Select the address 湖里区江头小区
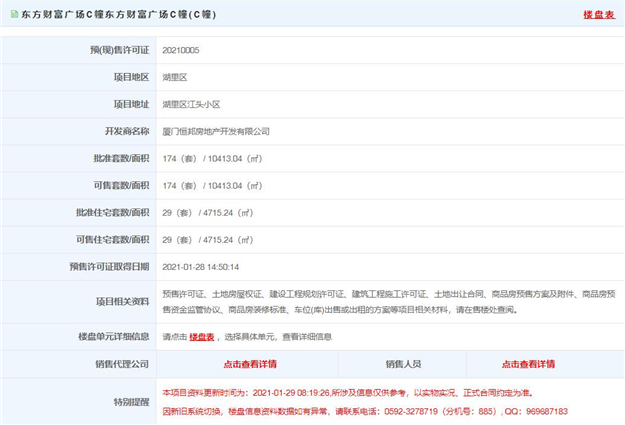This screenshot has height=425, width=625. point(191,104)
